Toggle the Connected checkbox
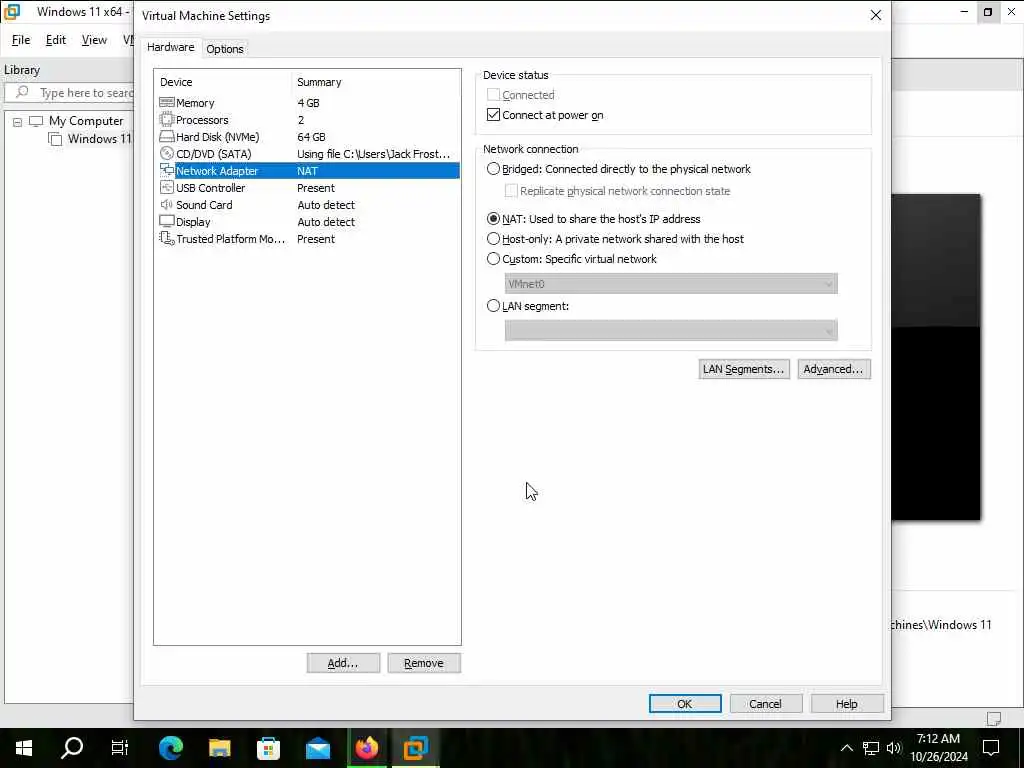This screenshot has width=1024, height=768. pos(493,95)
